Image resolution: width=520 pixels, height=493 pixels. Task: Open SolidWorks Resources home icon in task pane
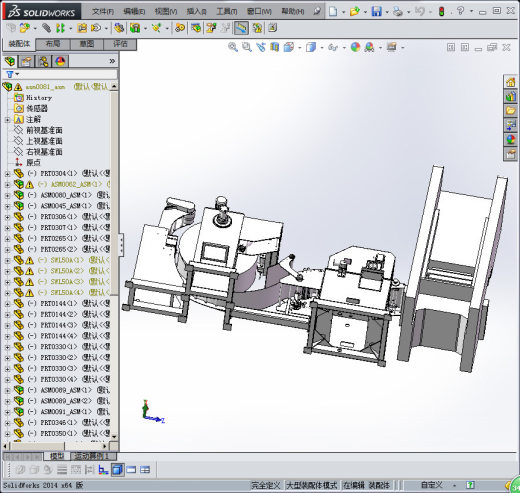pos(510,82)
